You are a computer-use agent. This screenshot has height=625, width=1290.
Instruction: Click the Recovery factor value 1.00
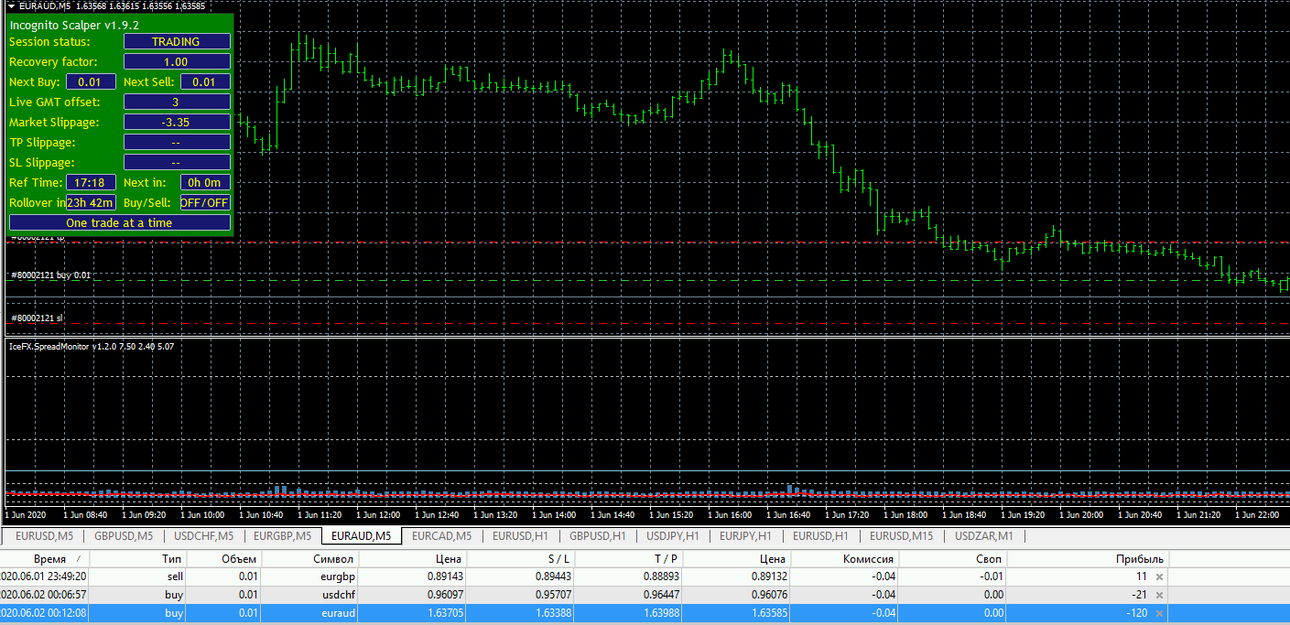[x=177, y=62]
